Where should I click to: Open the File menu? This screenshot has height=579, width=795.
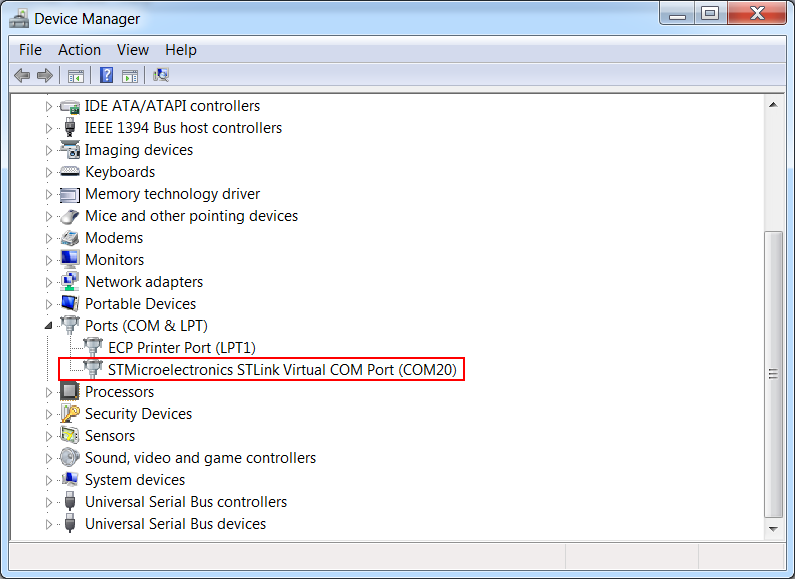tap(30, 50)
